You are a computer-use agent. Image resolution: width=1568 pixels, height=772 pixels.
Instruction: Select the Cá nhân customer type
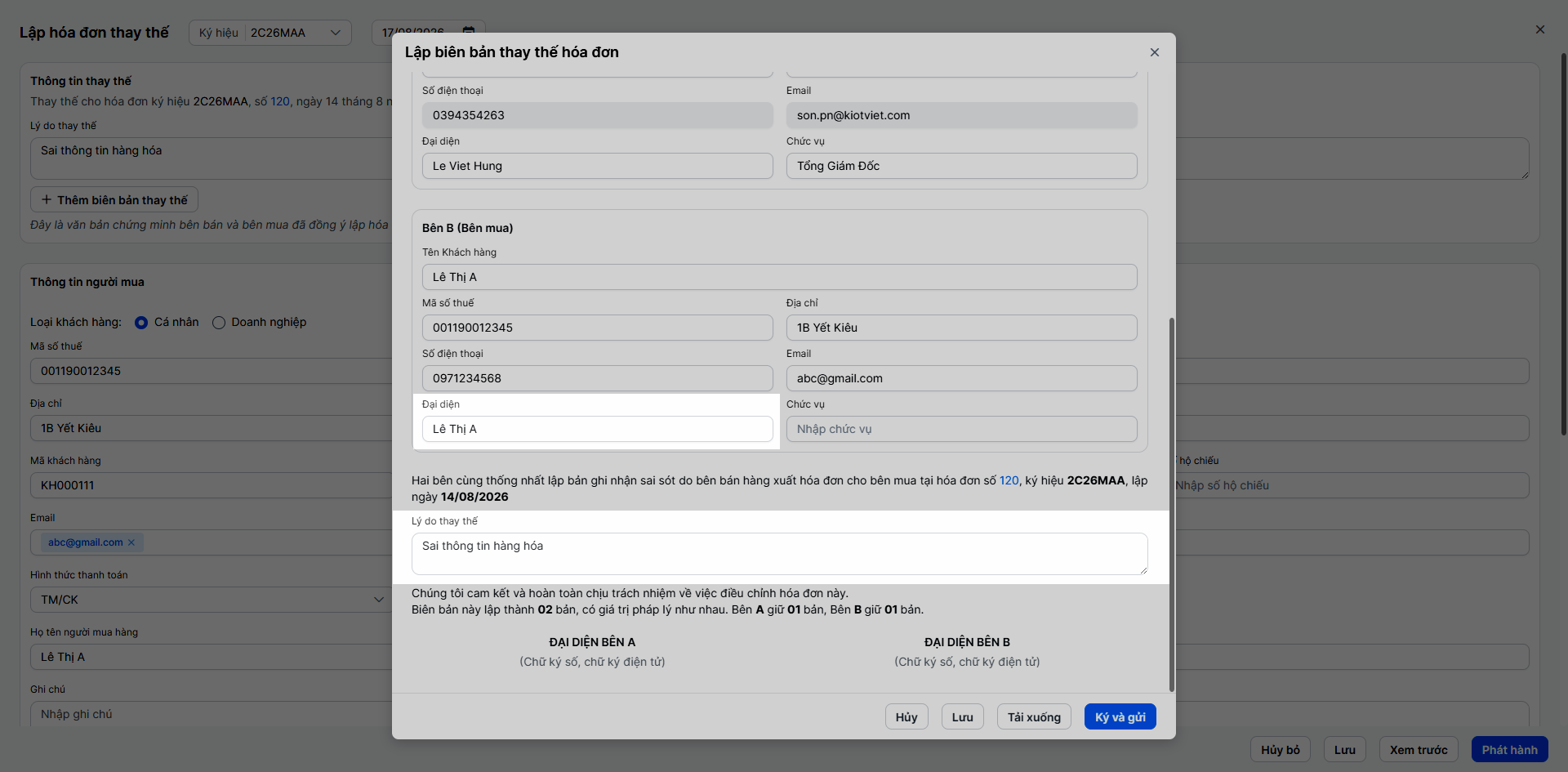pos(141,323)
